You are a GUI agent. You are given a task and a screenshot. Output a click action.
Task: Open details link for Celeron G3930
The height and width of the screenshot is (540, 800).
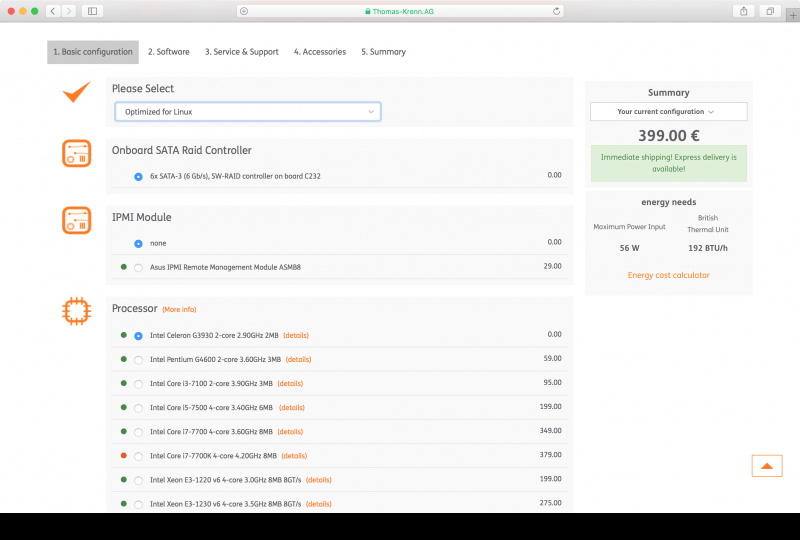[x=296, y=335]
